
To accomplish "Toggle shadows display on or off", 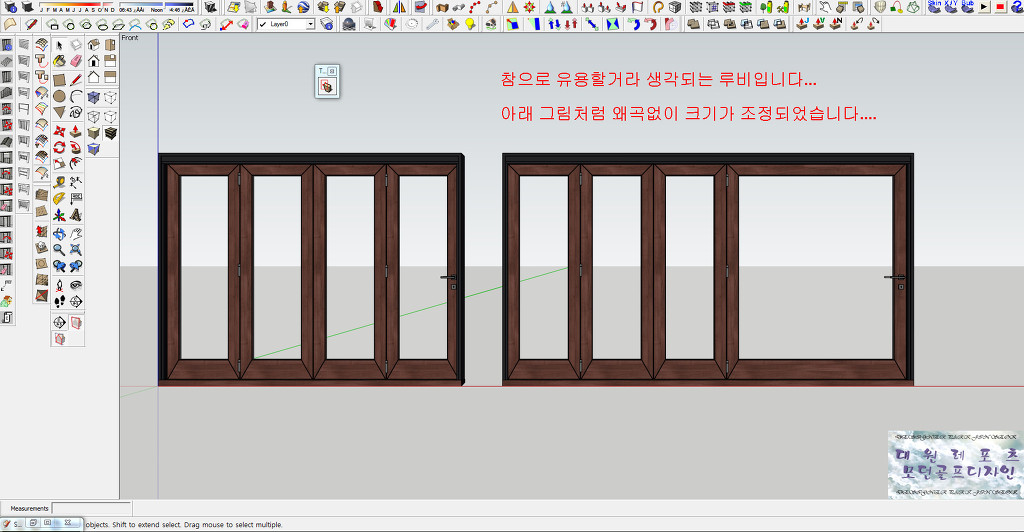I will pos(27,7).
